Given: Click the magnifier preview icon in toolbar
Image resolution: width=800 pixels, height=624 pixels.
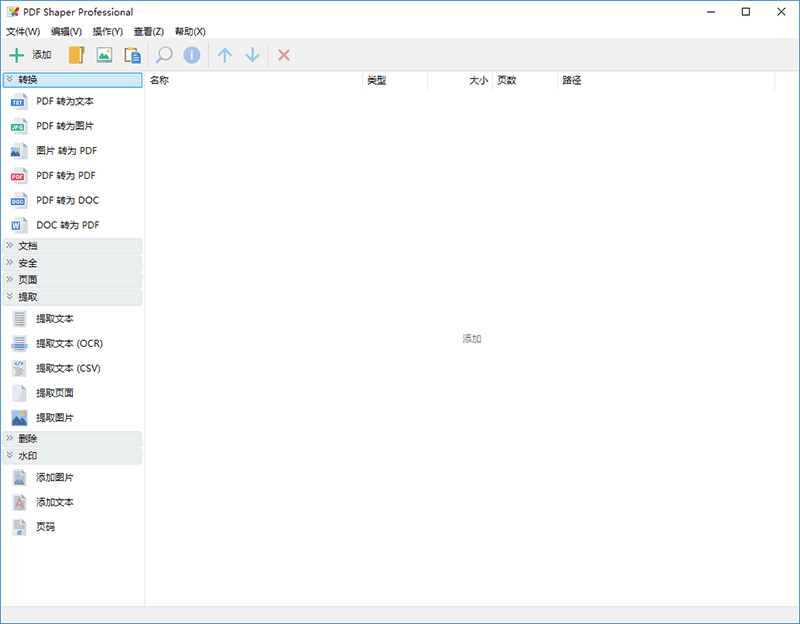Looking at the screenshot, I should pyautogui.click(x=164, y=55).
